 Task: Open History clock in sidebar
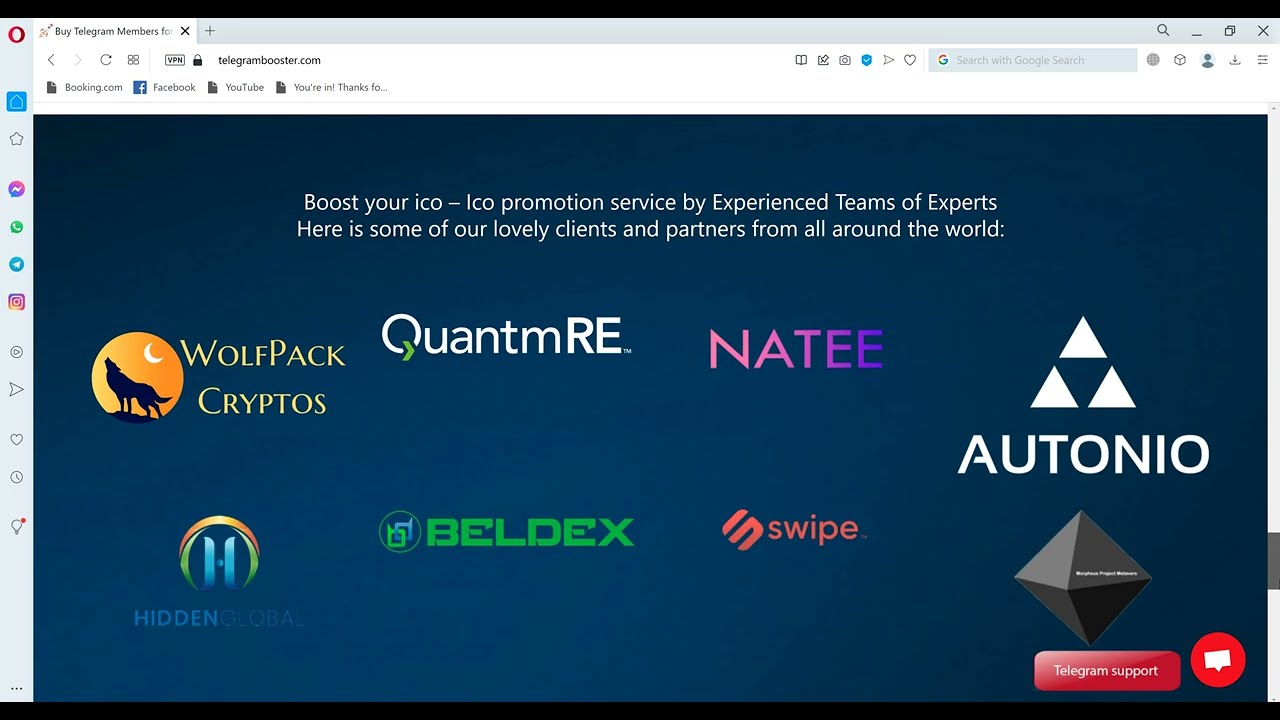click(16, 477)
